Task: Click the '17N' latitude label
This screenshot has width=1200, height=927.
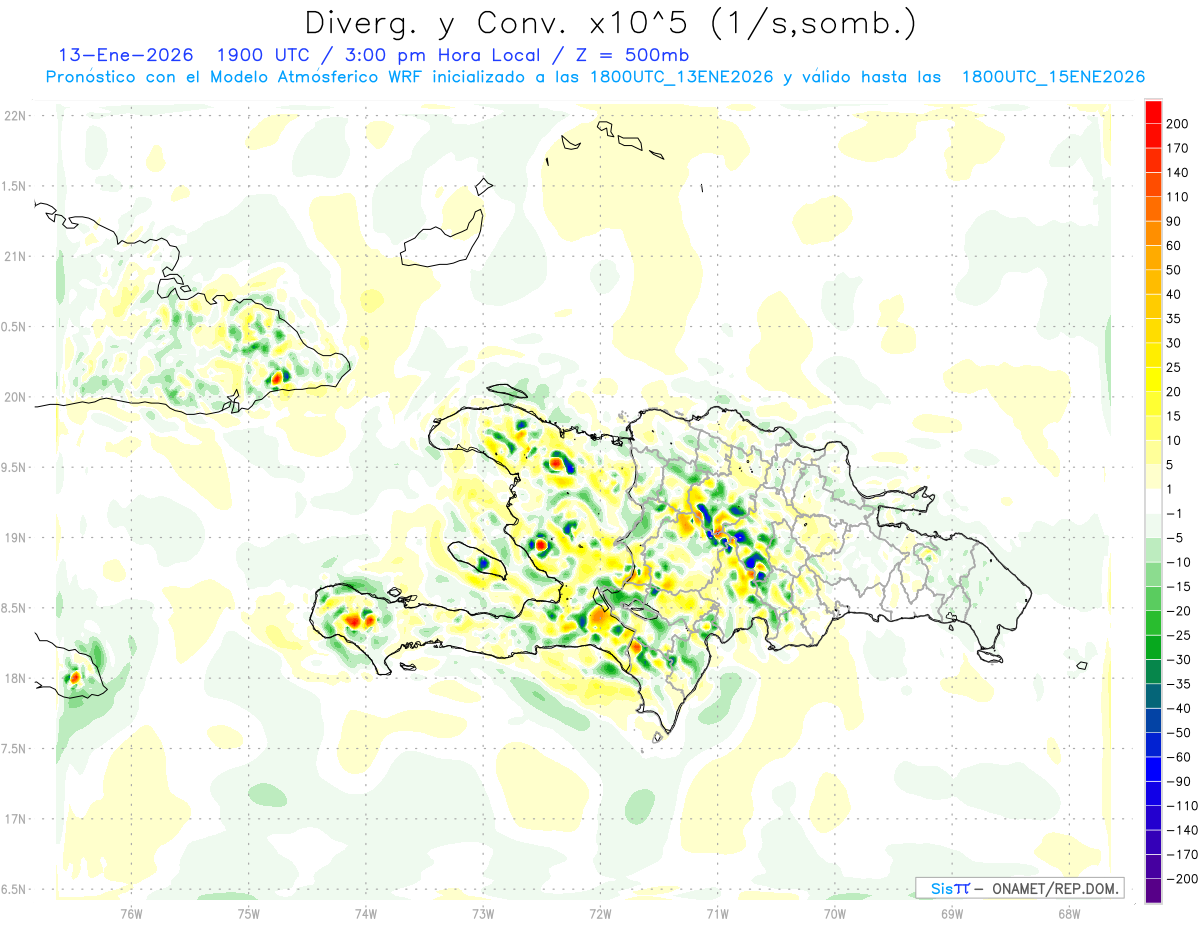Action: (14, 820)
